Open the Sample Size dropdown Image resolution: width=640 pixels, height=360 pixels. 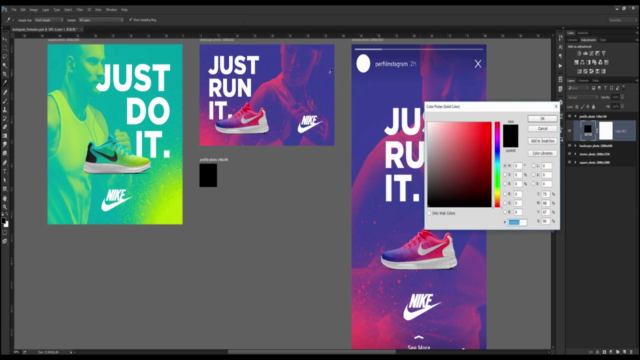pos(49,20)
